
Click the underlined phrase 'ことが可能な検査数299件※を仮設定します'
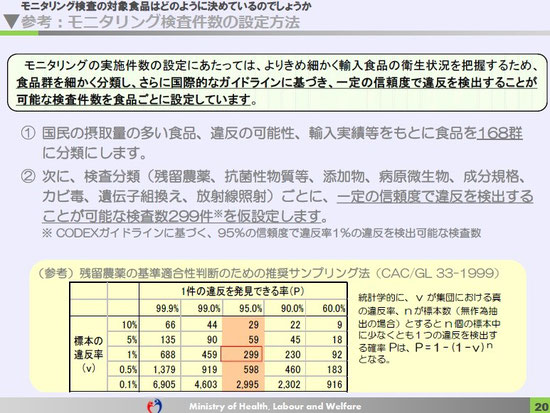click(x=182, y=216)
